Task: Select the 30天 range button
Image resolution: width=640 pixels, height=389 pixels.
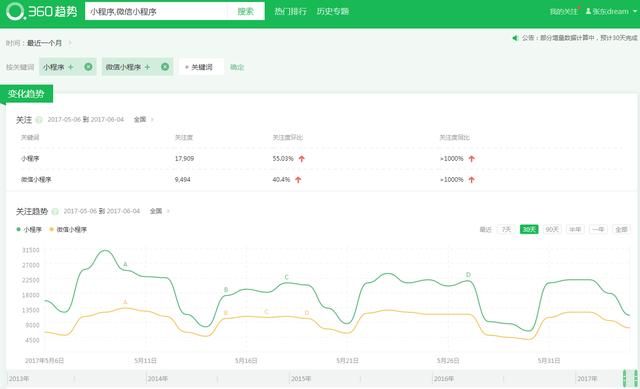Action: [x=529, y=229]
